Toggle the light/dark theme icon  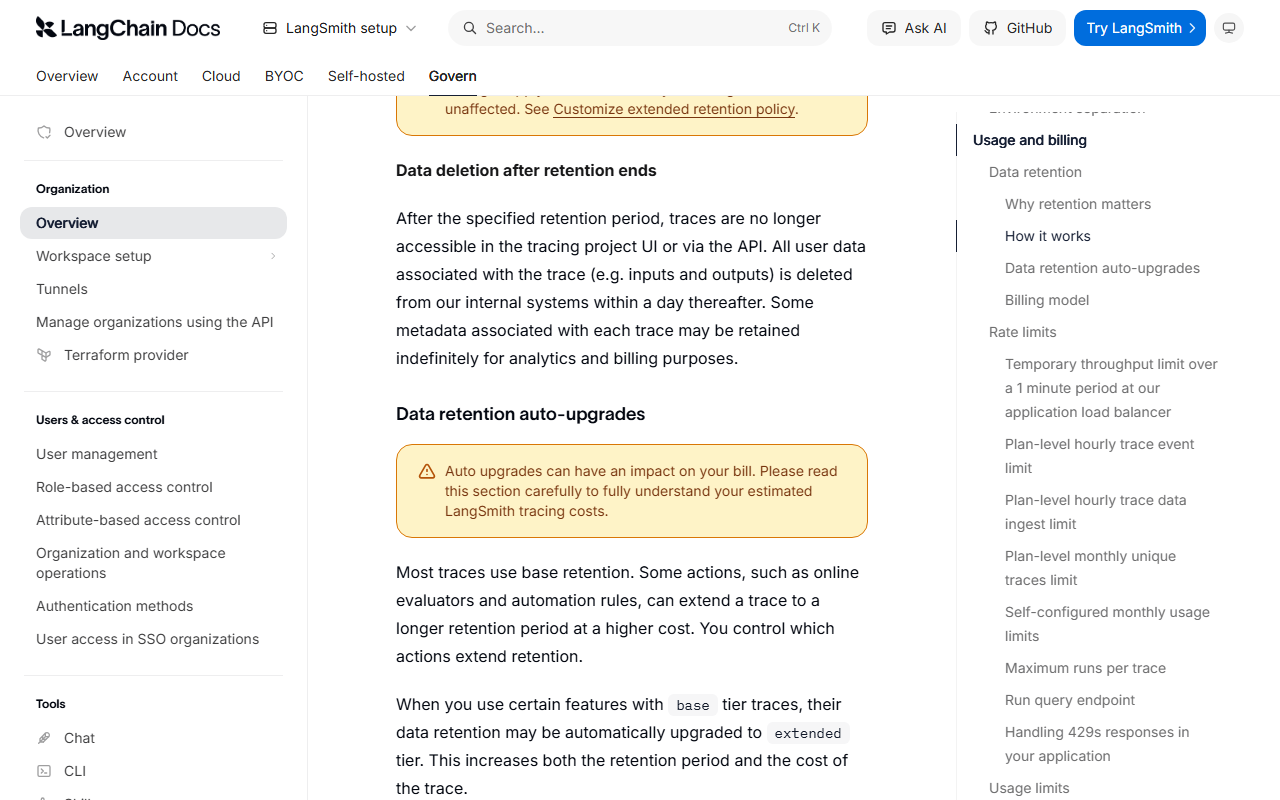pyautogui.click(x=1229, y=28)
